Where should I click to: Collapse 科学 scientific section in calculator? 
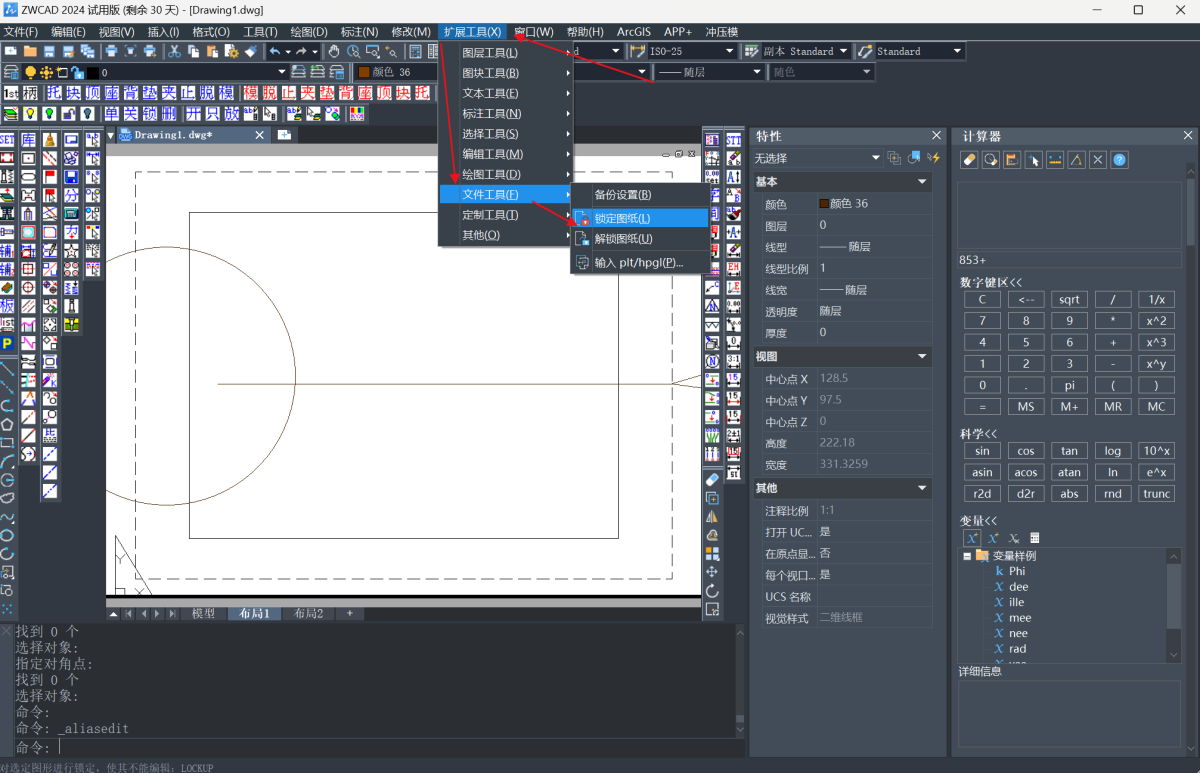tap(979, 434)
